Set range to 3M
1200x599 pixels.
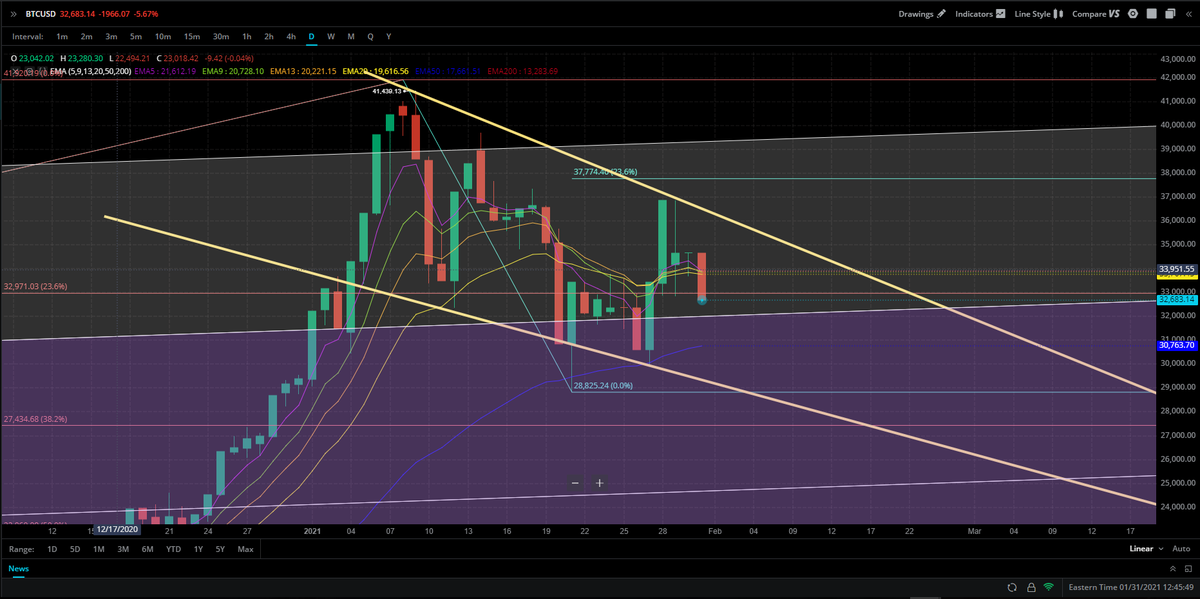(x=123, y=549)
